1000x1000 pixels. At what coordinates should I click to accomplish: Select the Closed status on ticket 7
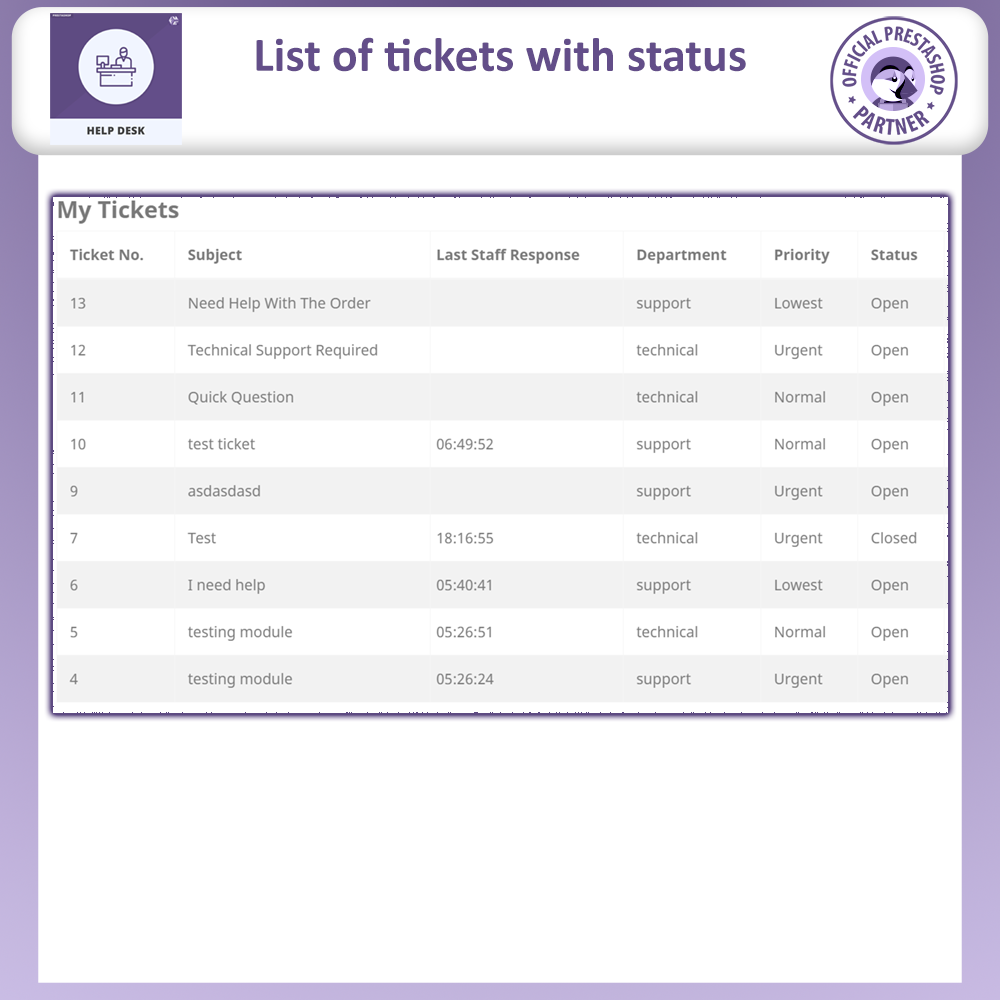coord(893,538)
